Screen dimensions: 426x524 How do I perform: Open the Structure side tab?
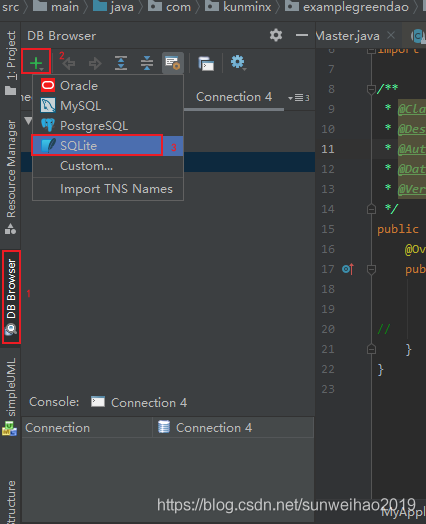(11, 501)
